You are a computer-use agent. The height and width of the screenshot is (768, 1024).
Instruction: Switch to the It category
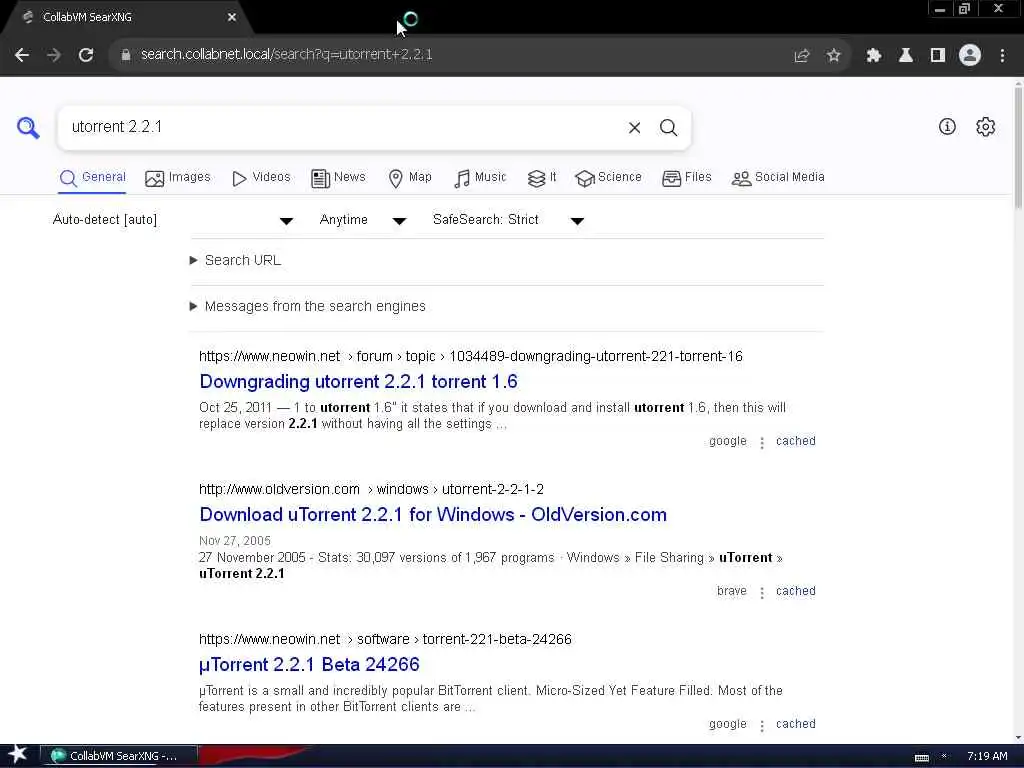pyautogui.click(x=542, y=178)
